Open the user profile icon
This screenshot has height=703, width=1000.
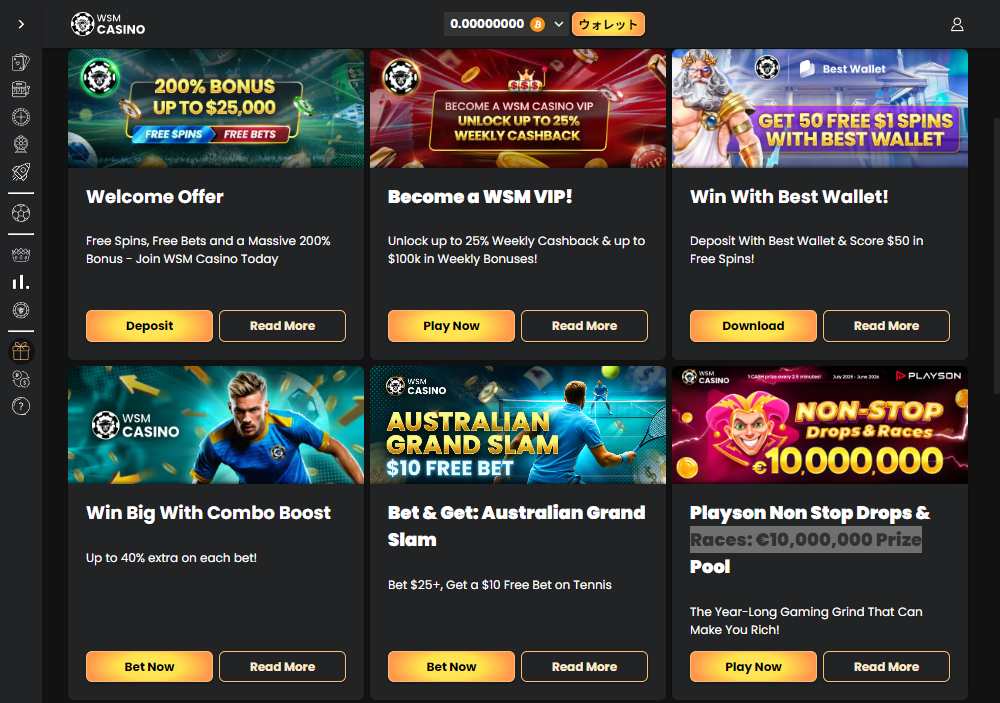click(957, 24)
